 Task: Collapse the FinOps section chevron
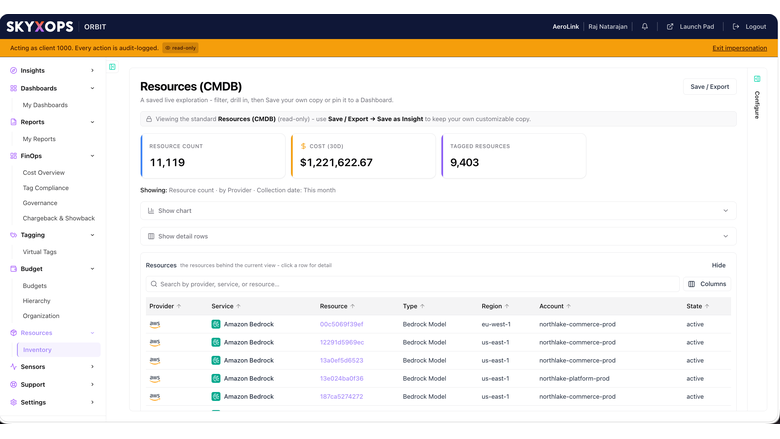93,156
